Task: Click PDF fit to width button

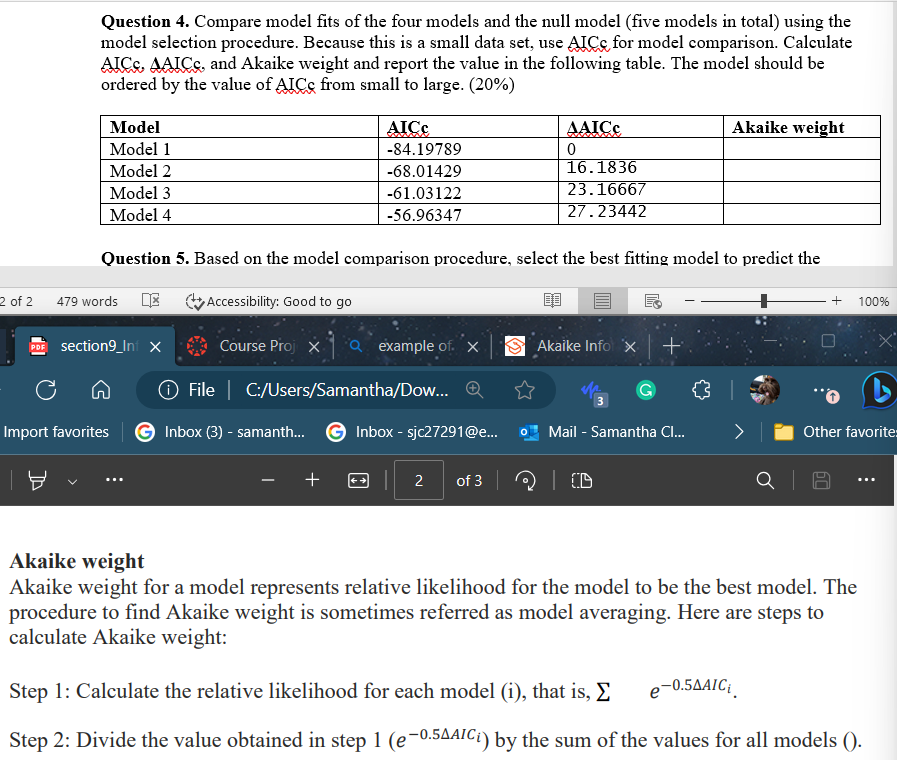Action: (358, 480)
